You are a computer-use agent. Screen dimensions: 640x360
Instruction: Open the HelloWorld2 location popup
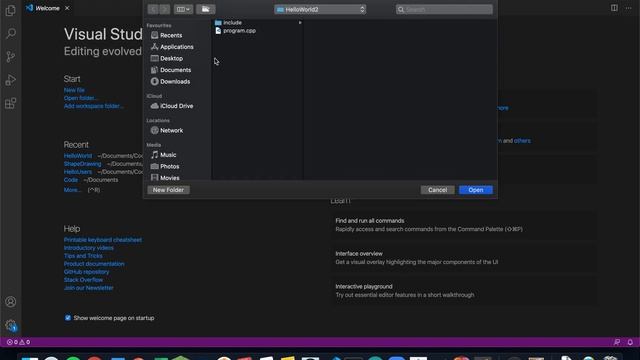click(320, 9)
